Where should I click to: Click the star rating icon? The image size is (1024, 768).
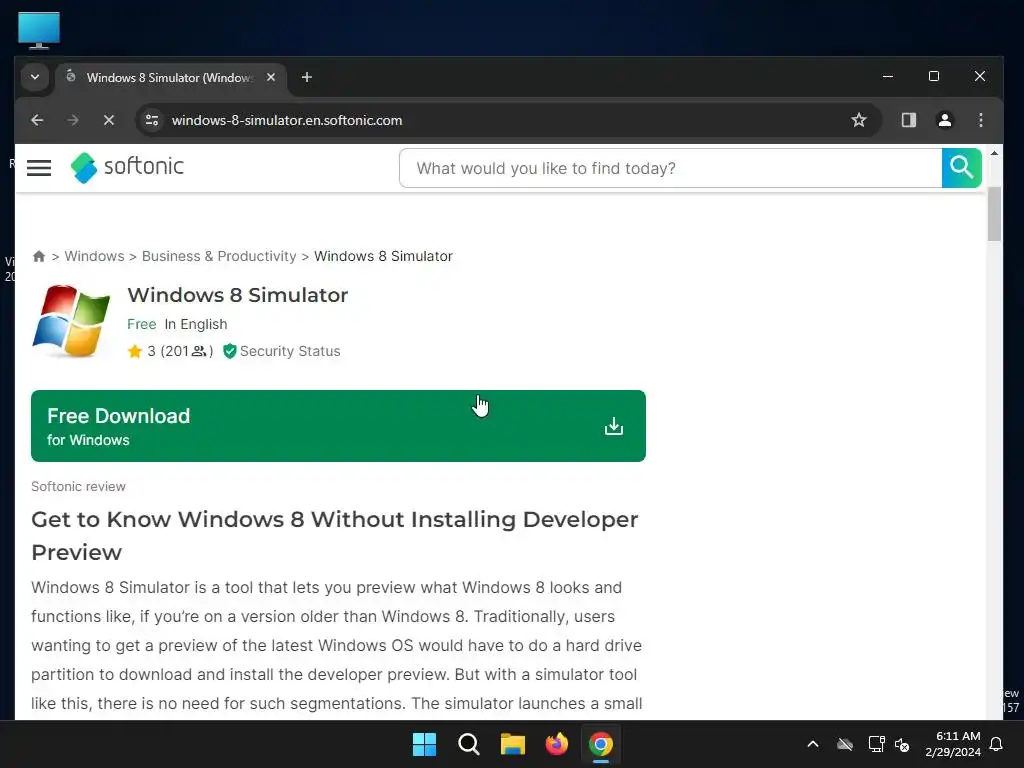click(135, 351)
